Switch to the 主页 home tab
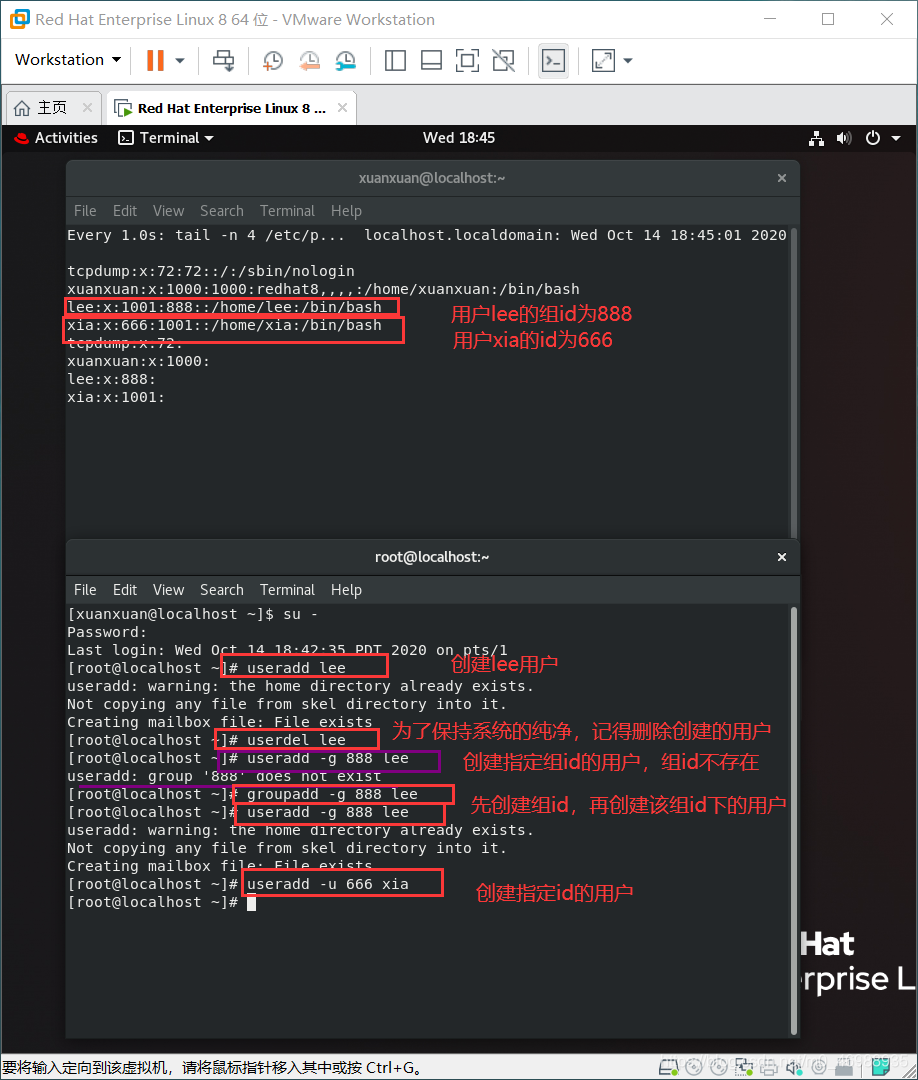Viewport: 918px width, 1080px height. (x=52, y=107)
